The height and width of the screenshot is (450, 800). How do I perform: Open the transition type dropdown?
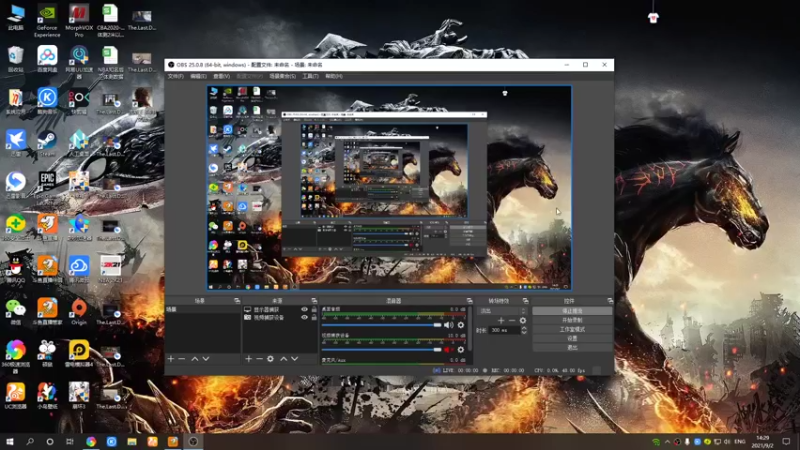coord(502,311)
